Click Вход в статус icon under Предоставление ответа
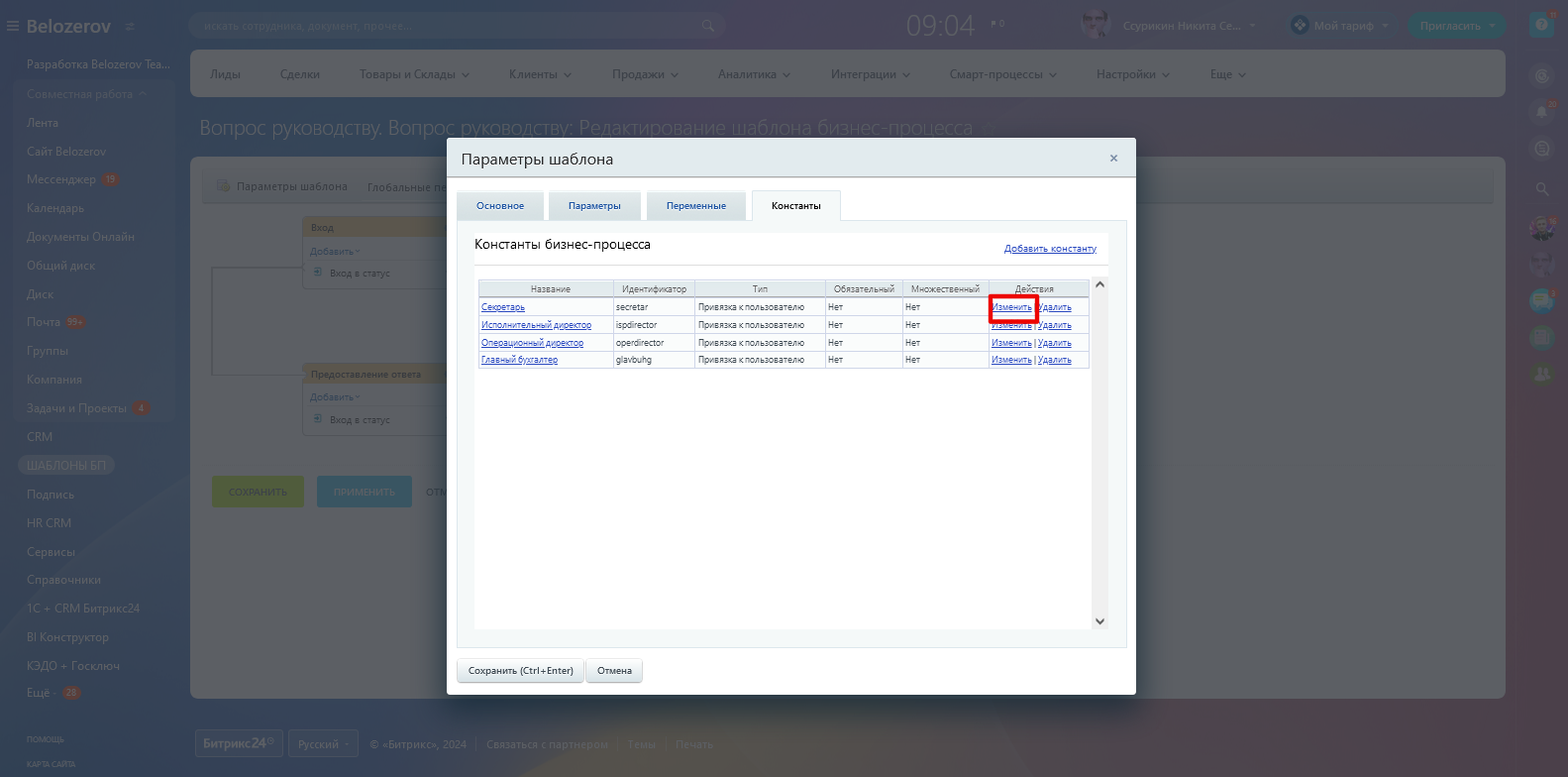 click(318, 419)
